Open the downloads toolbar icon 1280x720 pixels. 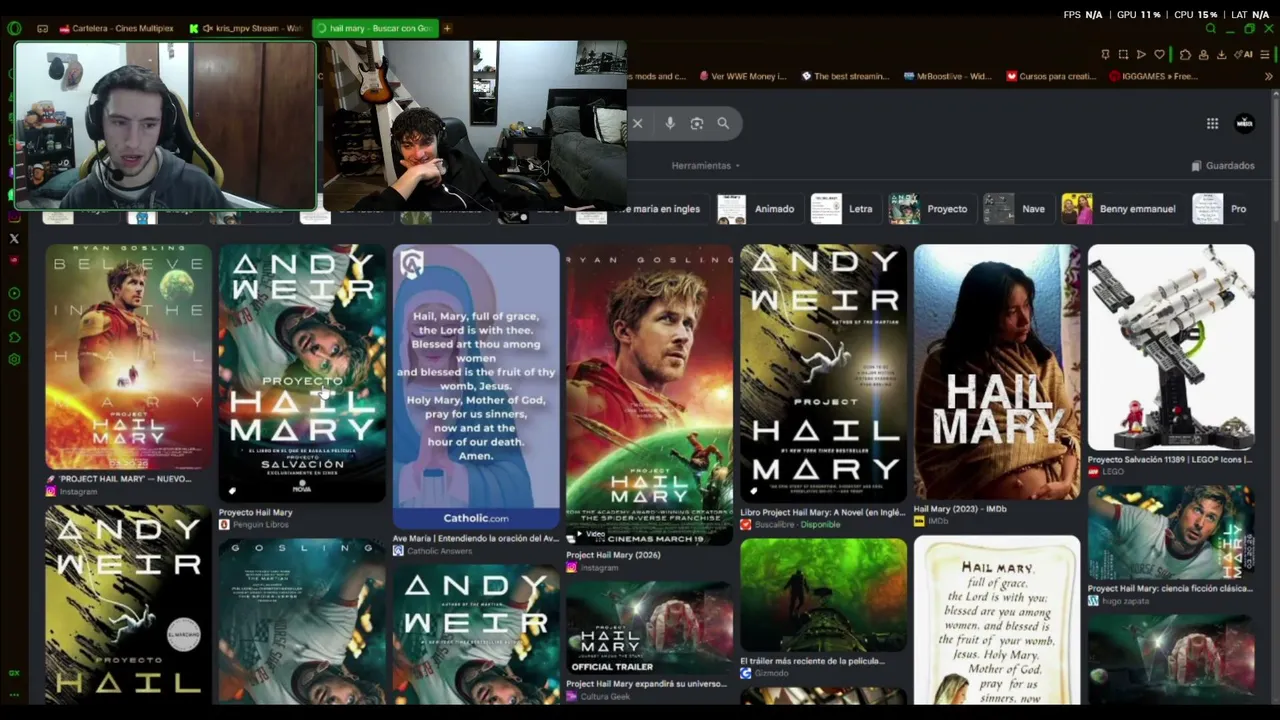tap(1221, 54)
